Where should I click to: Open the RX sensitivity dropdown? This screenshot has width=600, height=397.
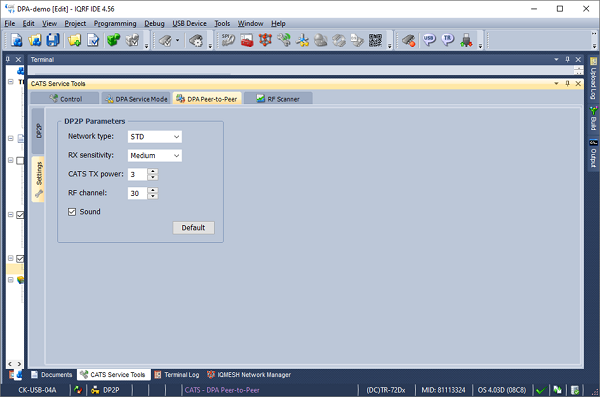click(x=155, y=155)
